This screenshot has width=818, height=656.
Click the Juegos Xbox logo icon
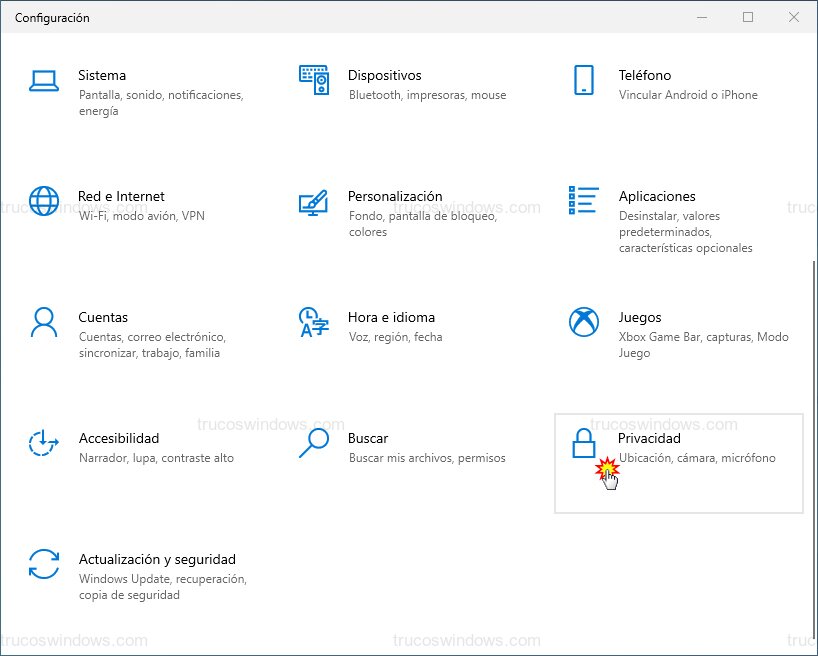point(584,322)
